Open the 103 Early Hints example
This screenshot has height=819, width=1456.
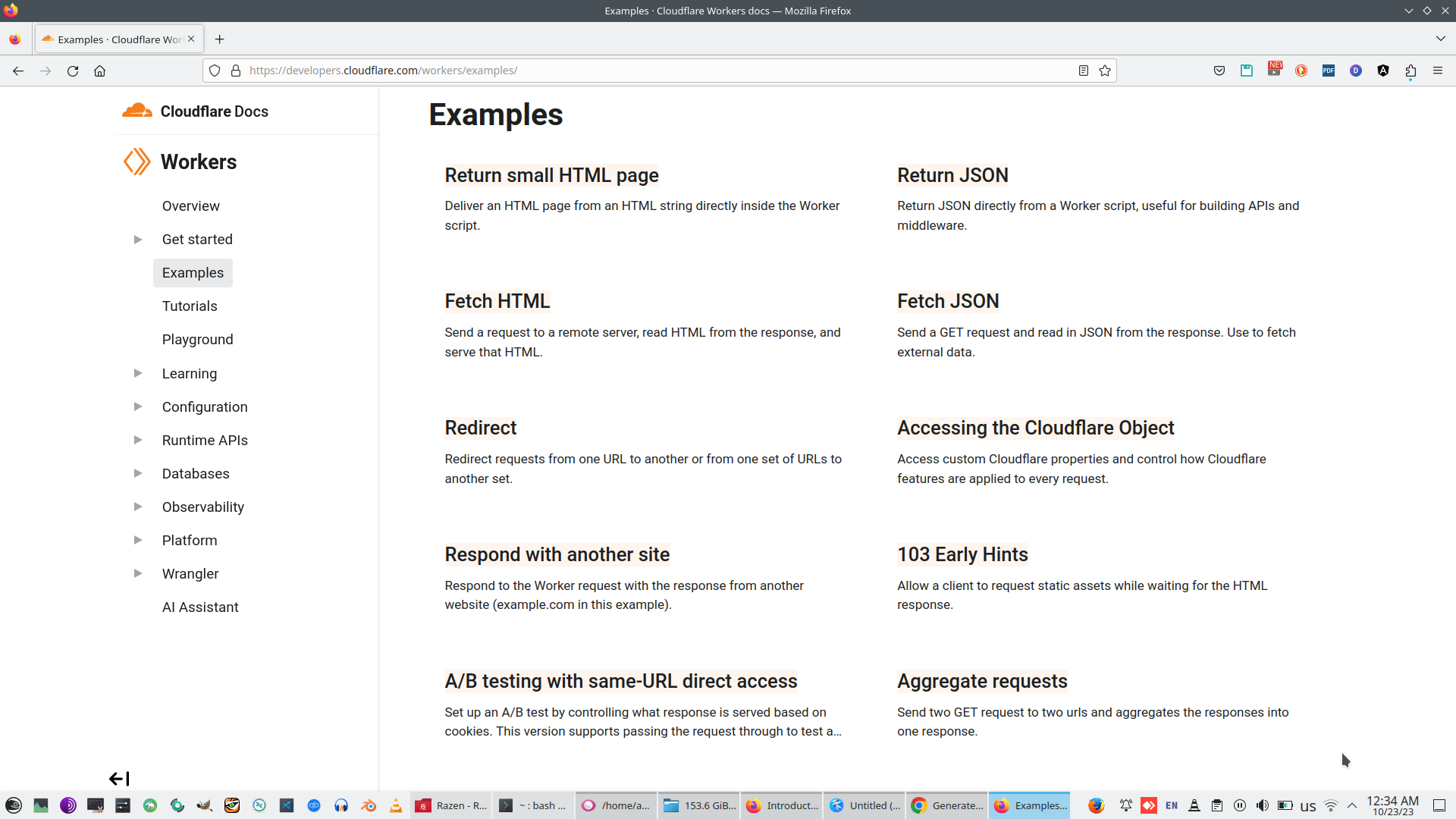pyautogui.click(x=962, y=554)
